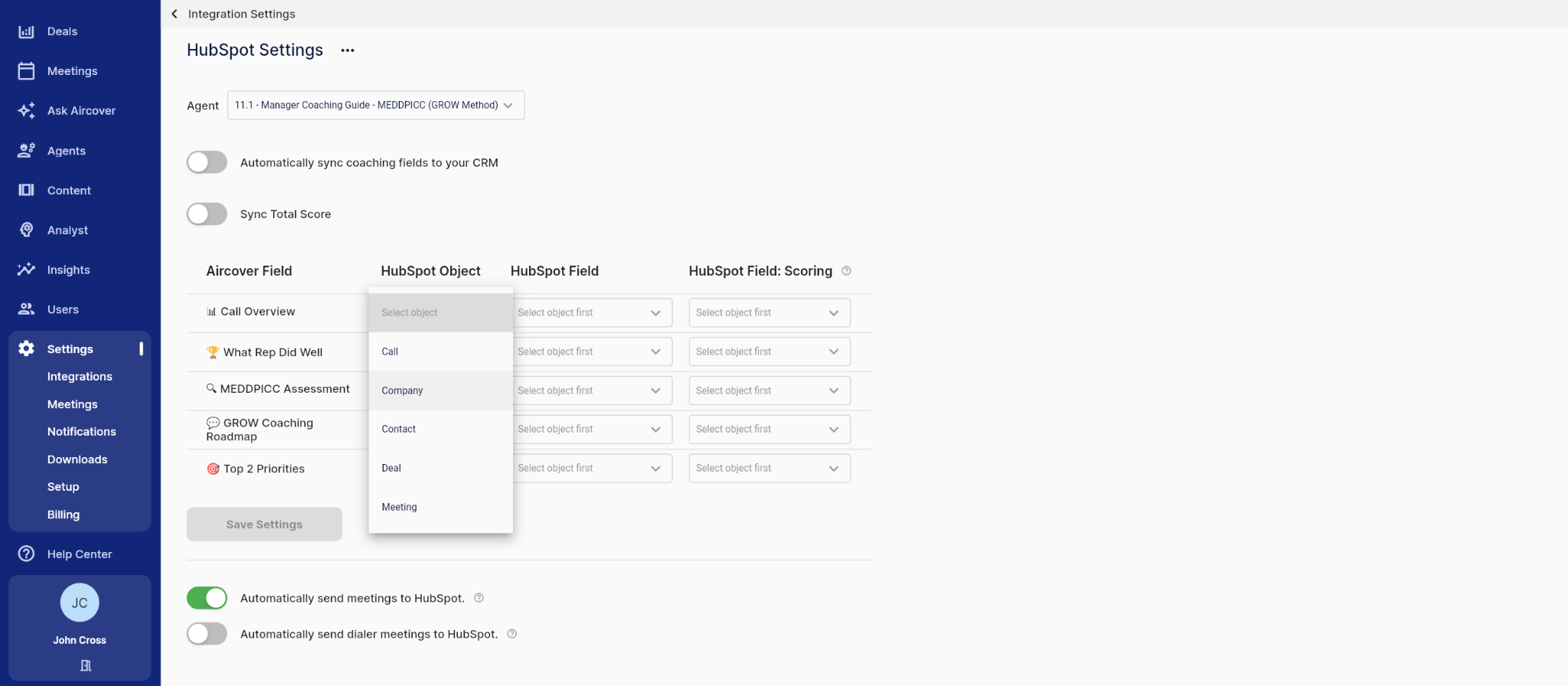Viewport: 1568px width, 686px height.
Task: Open the Agent selection dropdown
Action: tap(376, 105)
